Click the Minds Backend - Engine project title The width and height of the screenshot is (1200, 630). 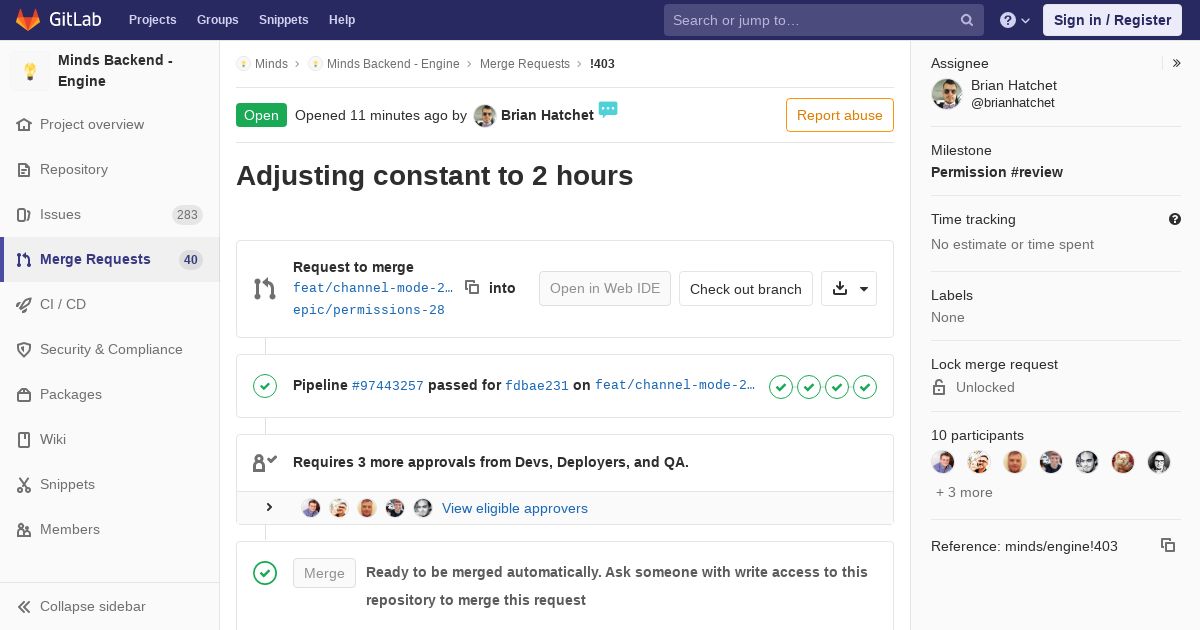115,71
